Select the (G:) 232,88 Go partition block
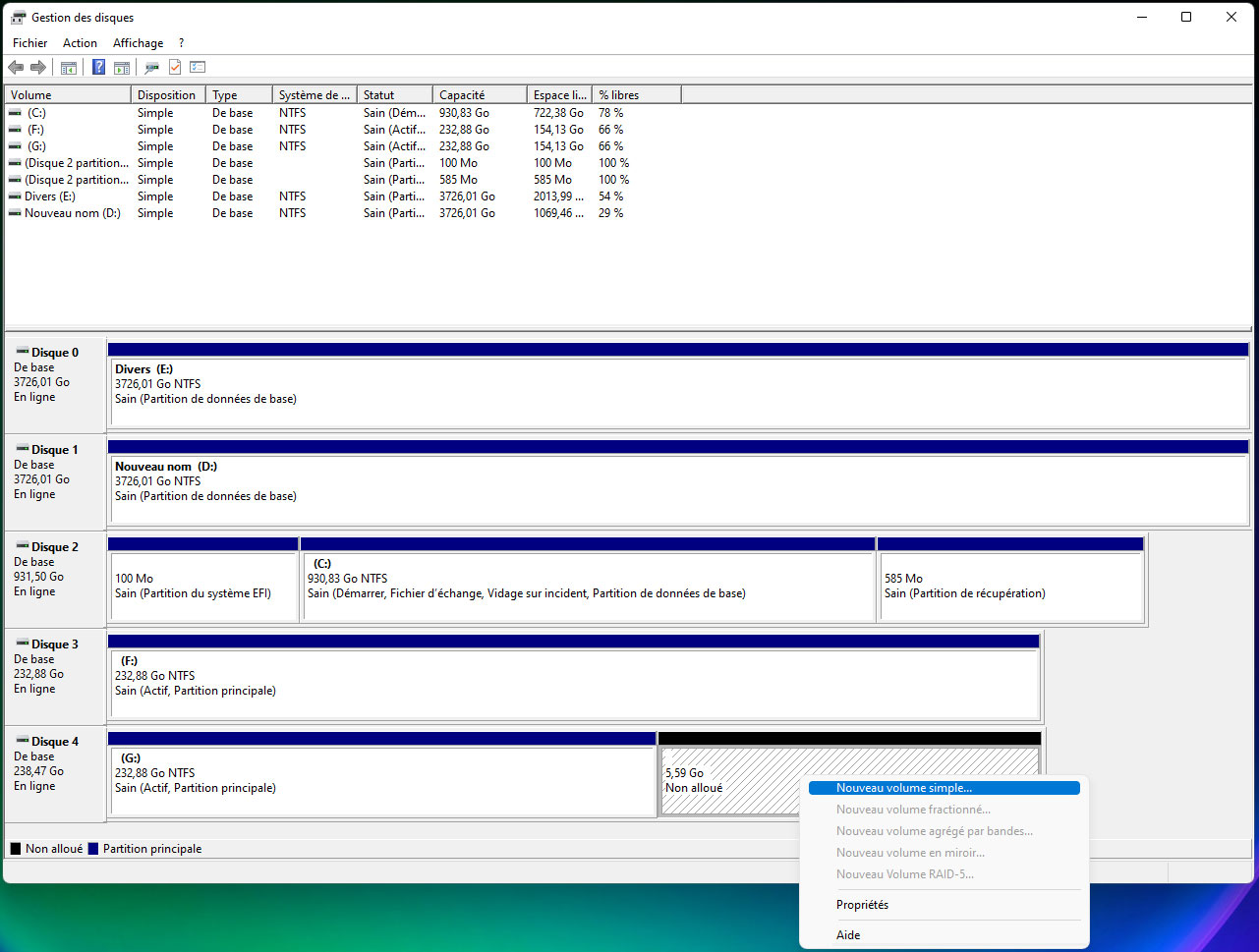The height and width of the screenshot is (952, 1259). [381, 774]
